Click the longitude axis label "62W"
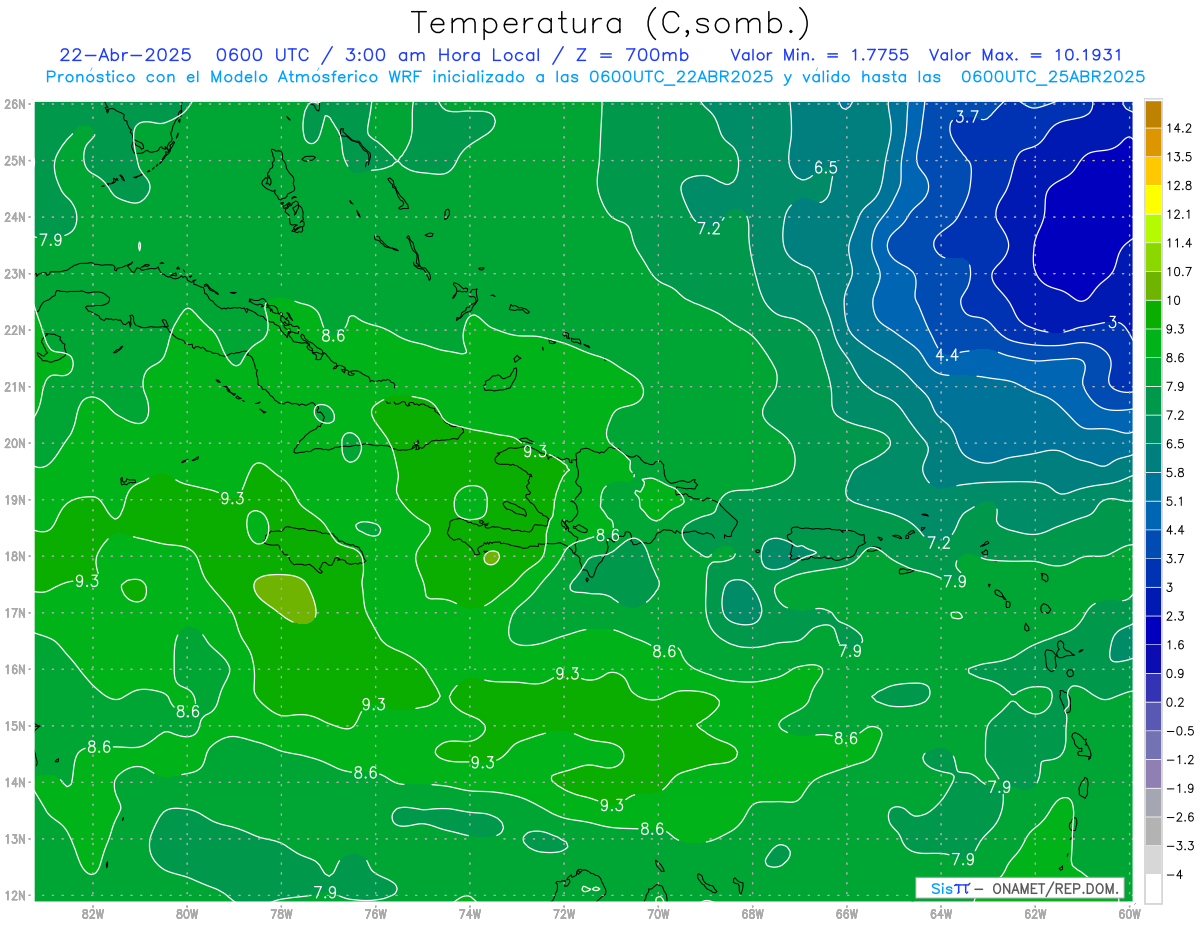This screenshot has width=1200, height=927. [x=1035, y=913]
